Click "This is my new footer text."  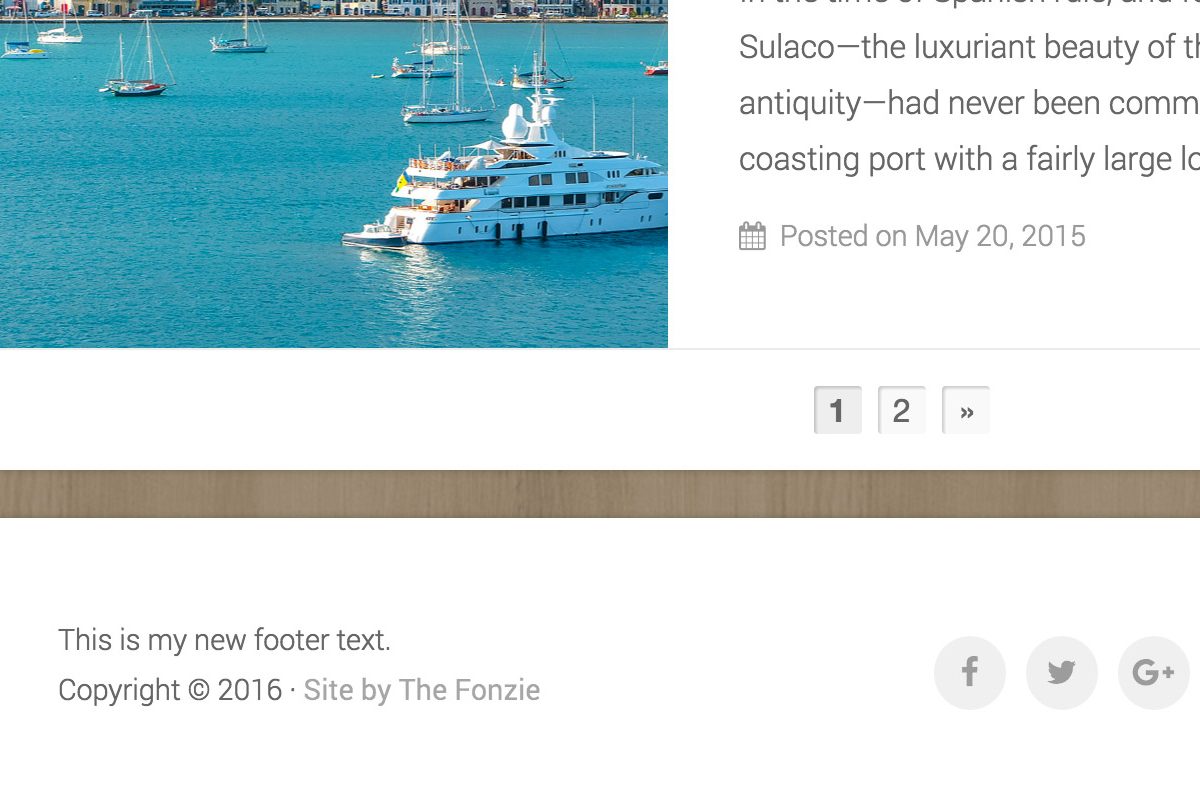click(x=224, y=640)
